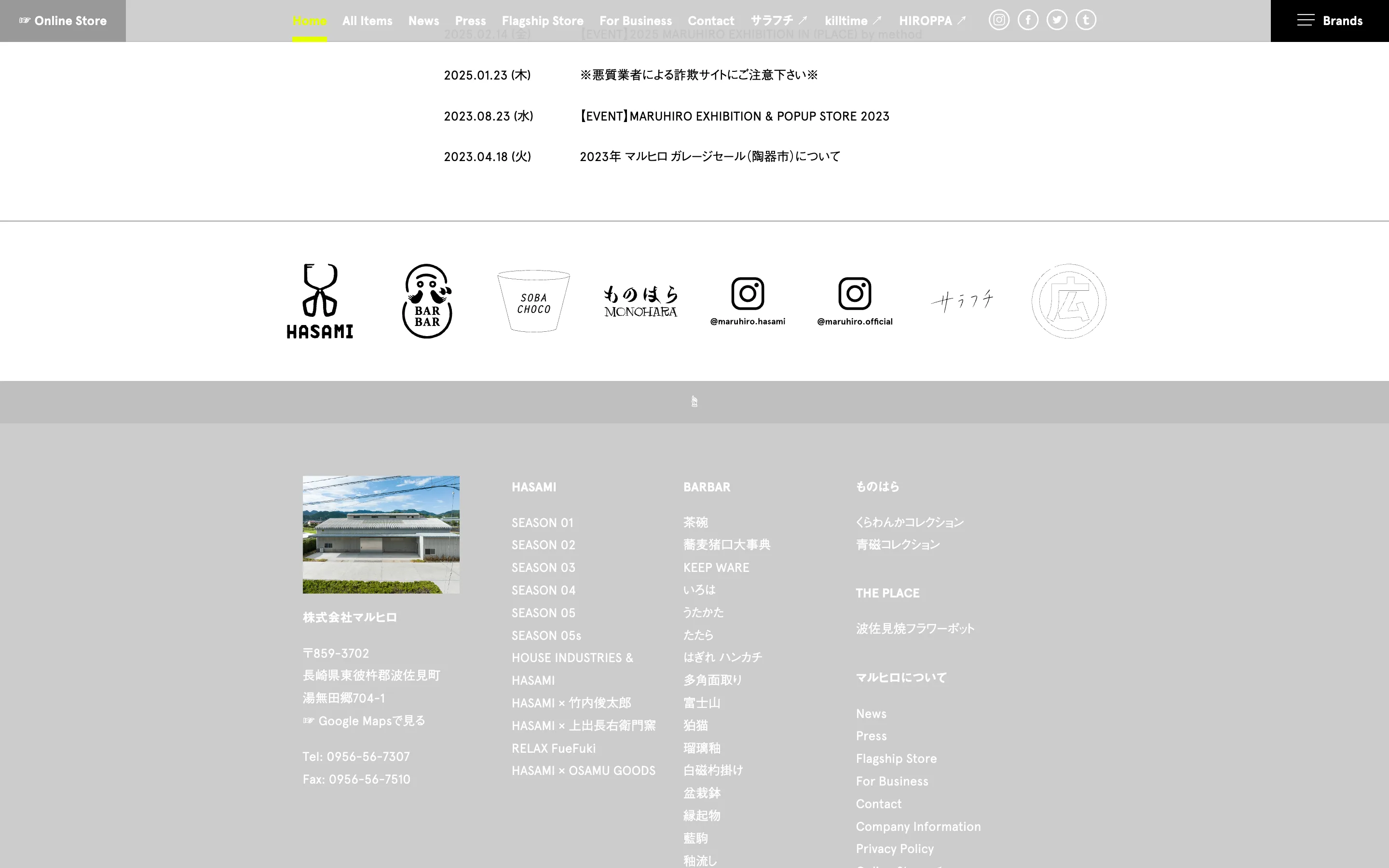Open the KEEP WARE link
Image resolution: width=1389 pixels, height=868 pixels.
pyautogui.click(x=716, y=568)
